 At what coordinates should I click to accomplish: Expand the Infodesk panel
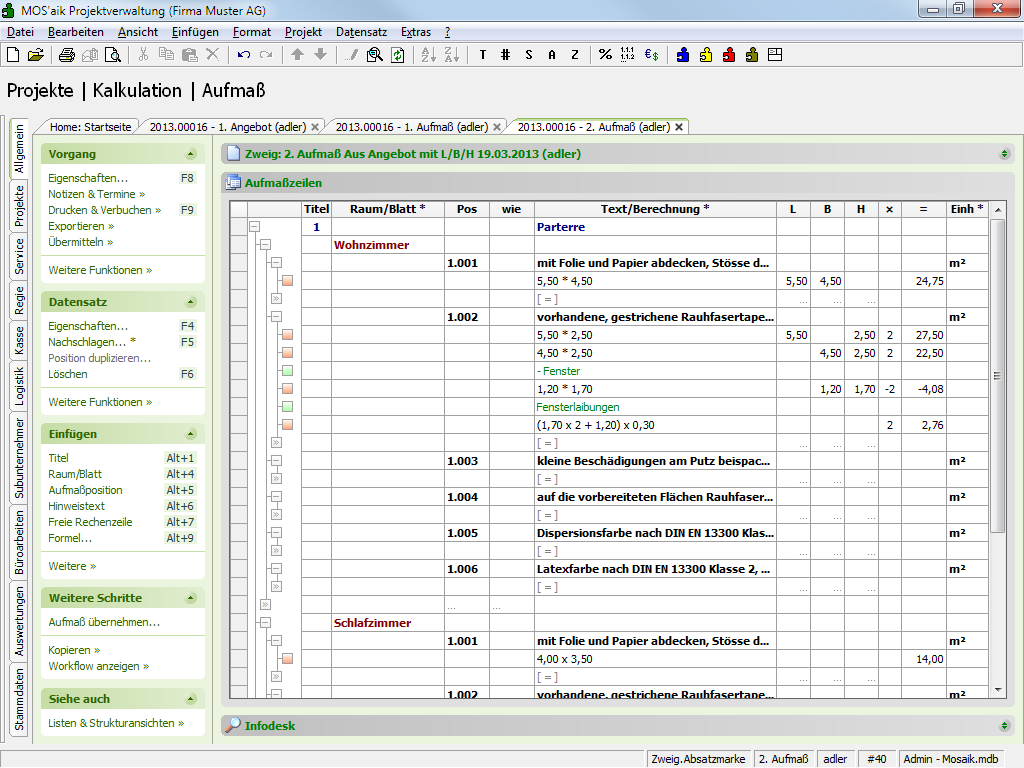click(x=1004, y=725)
